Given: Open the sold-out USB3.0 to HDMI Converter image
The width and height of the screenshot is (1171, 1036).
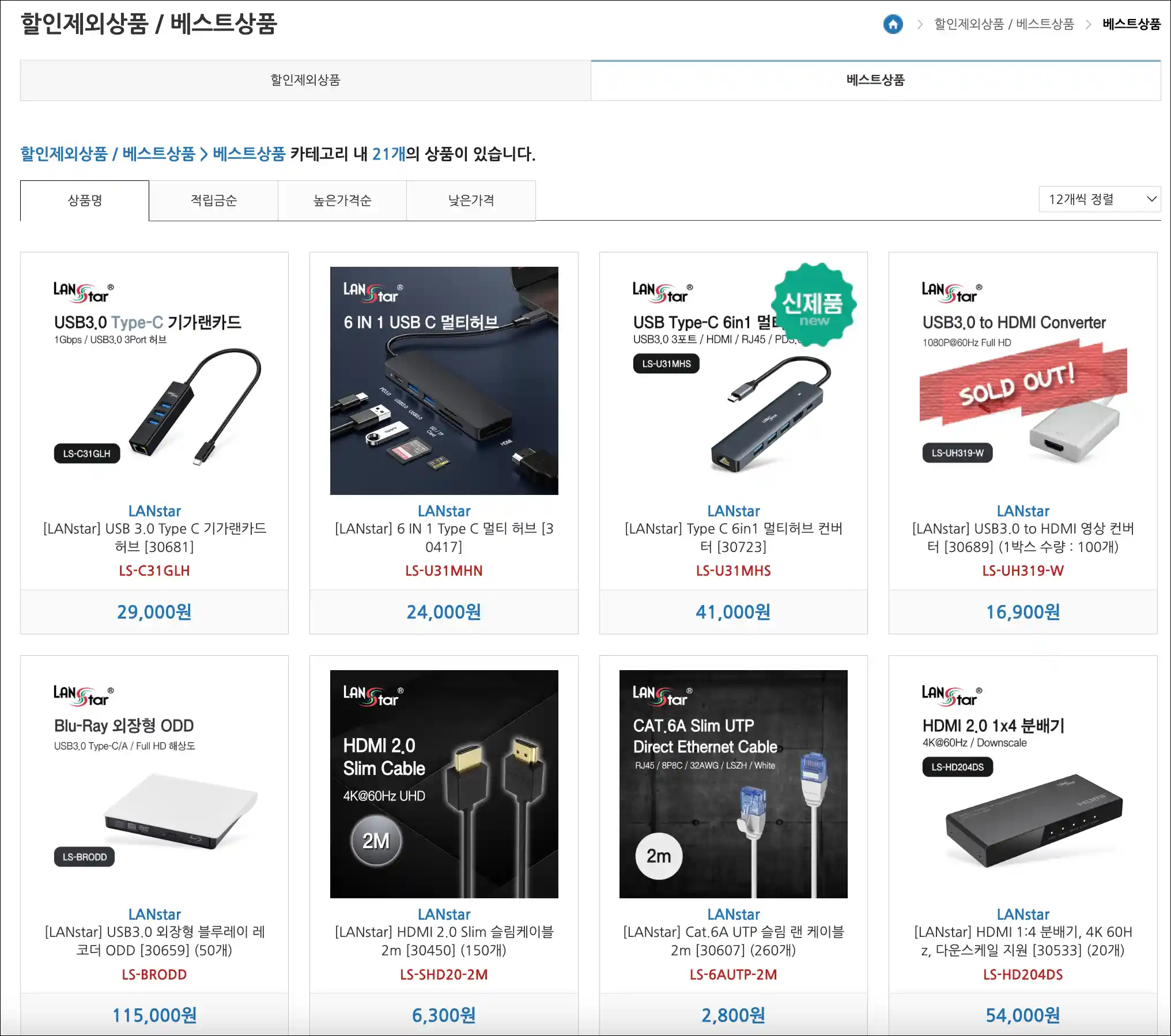Looking at the screenshot, I should (x=1023, y=381).
